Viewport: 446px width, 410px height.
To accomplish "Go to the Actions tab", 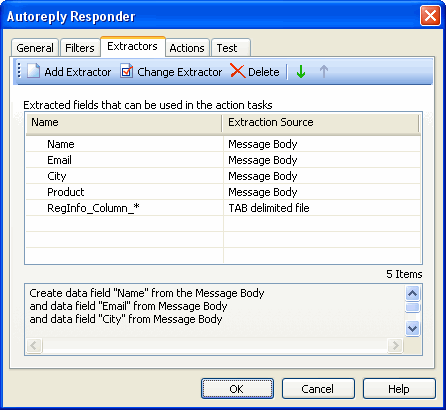I will (x=187, y=48).
